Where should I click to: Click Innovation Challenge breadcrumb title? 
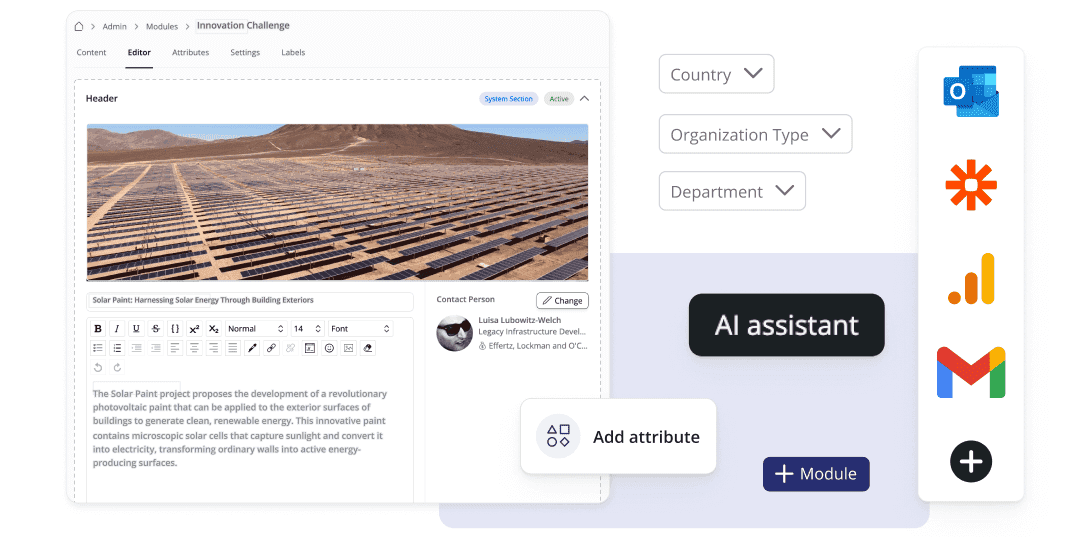(243, 26)
